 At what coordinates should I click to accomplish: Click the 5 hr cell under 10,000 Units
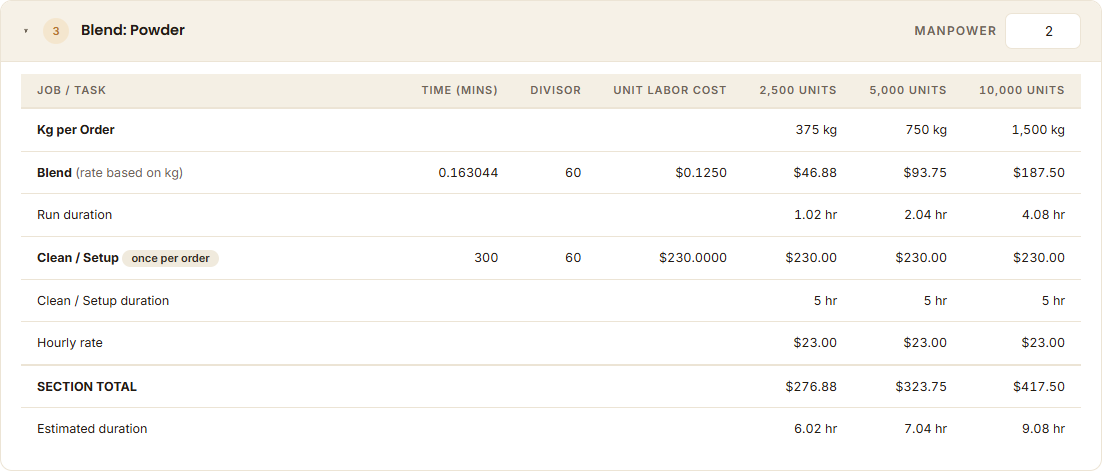[x=1054, y=301]
